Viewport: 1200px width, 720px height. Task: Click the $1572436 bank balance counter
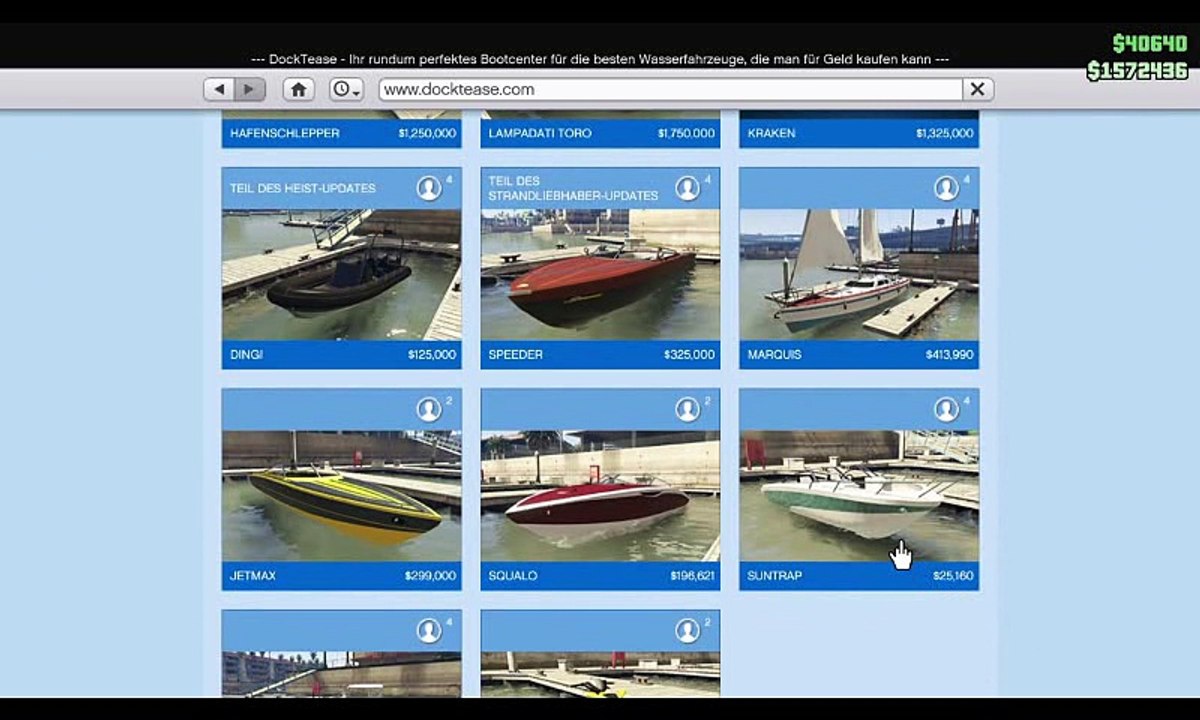[x=1138, y=70]
